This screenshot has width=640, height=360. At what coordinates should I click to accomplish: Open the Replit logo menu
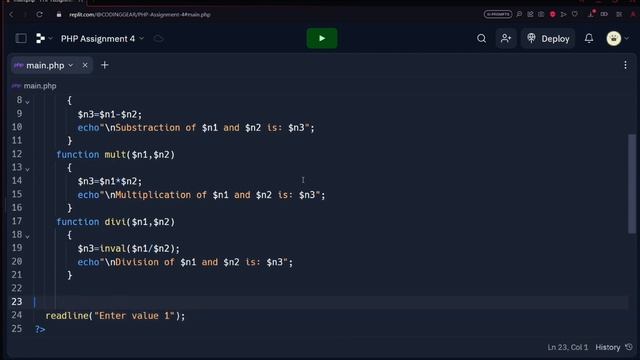tap(40, 38)
